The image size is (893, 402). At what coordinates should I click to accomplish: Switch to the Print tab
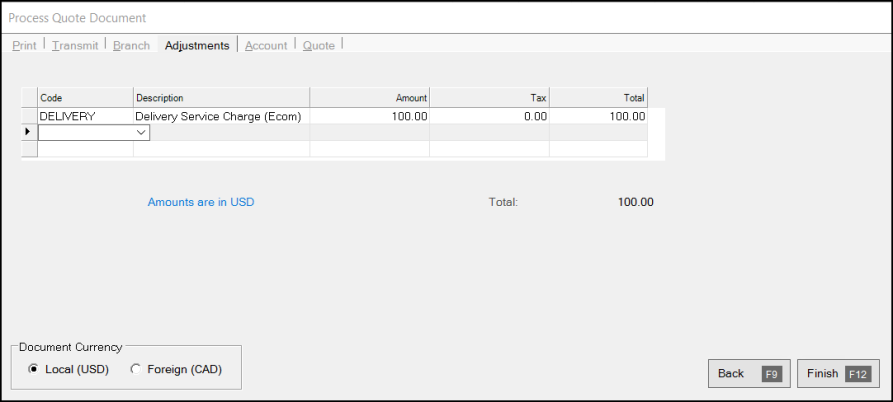(24, 46)
